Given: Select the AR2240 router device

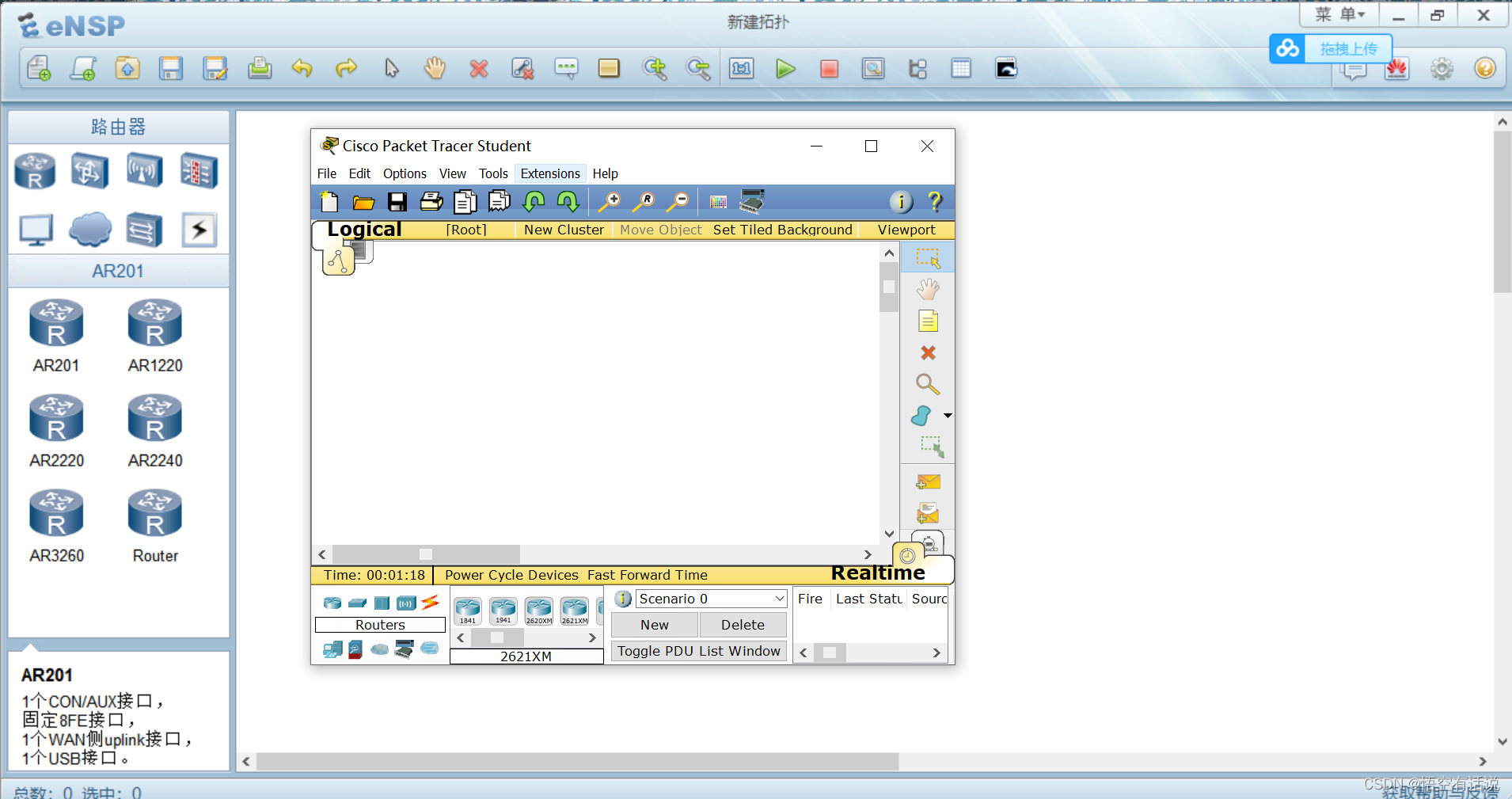Looking at the screenshot, I should 155,431.
